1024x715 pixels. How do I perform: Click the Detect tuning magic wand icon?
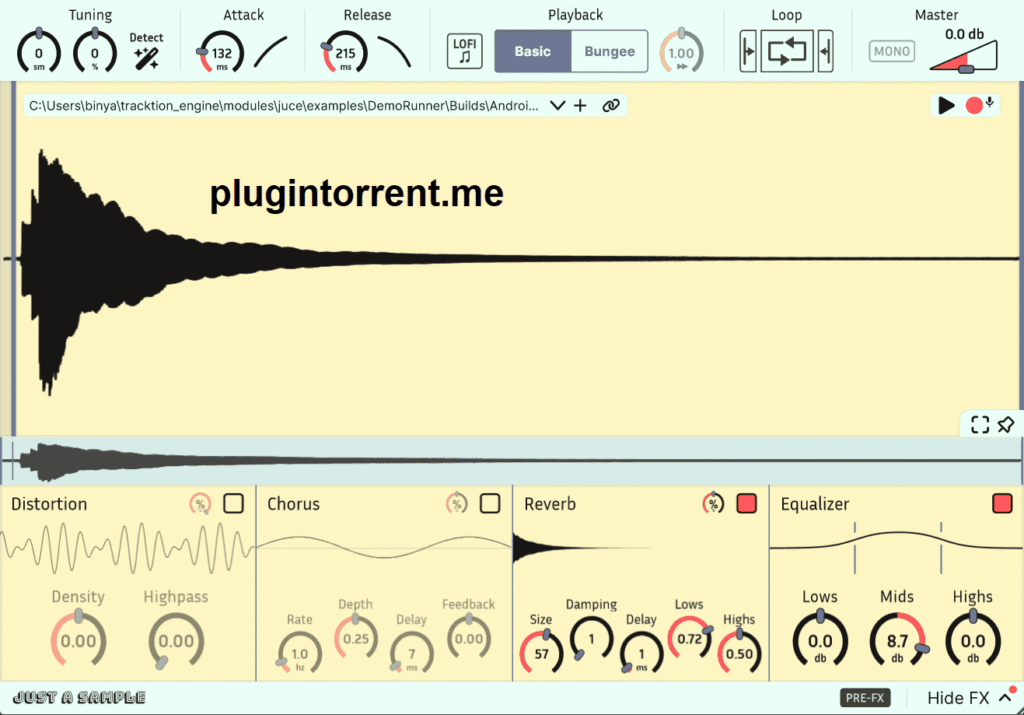(146, 58)
